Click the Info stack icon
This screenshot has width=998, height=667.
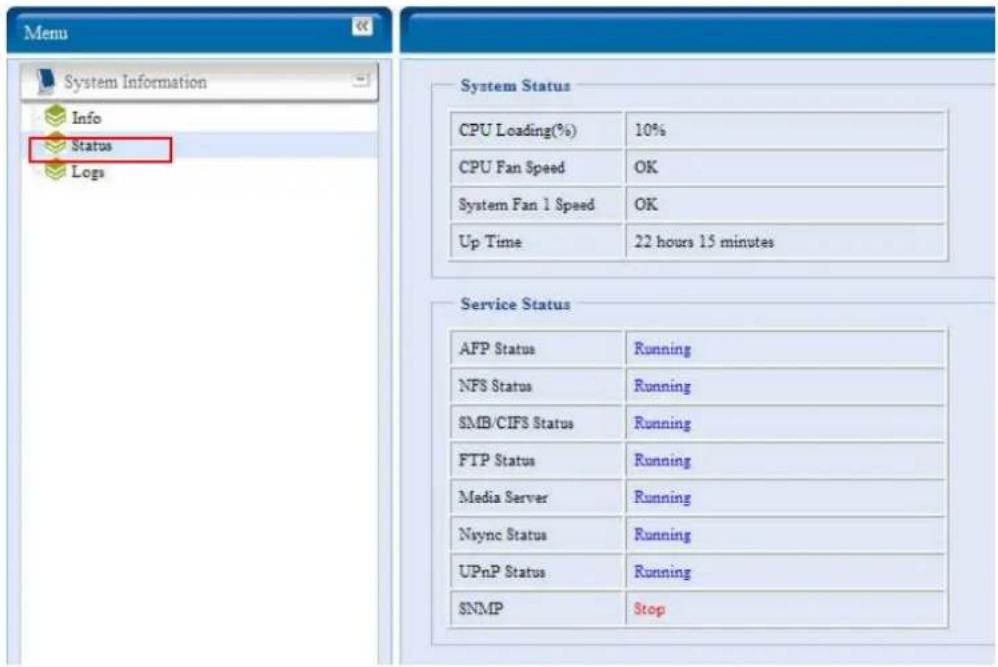[x=55, y=116]
